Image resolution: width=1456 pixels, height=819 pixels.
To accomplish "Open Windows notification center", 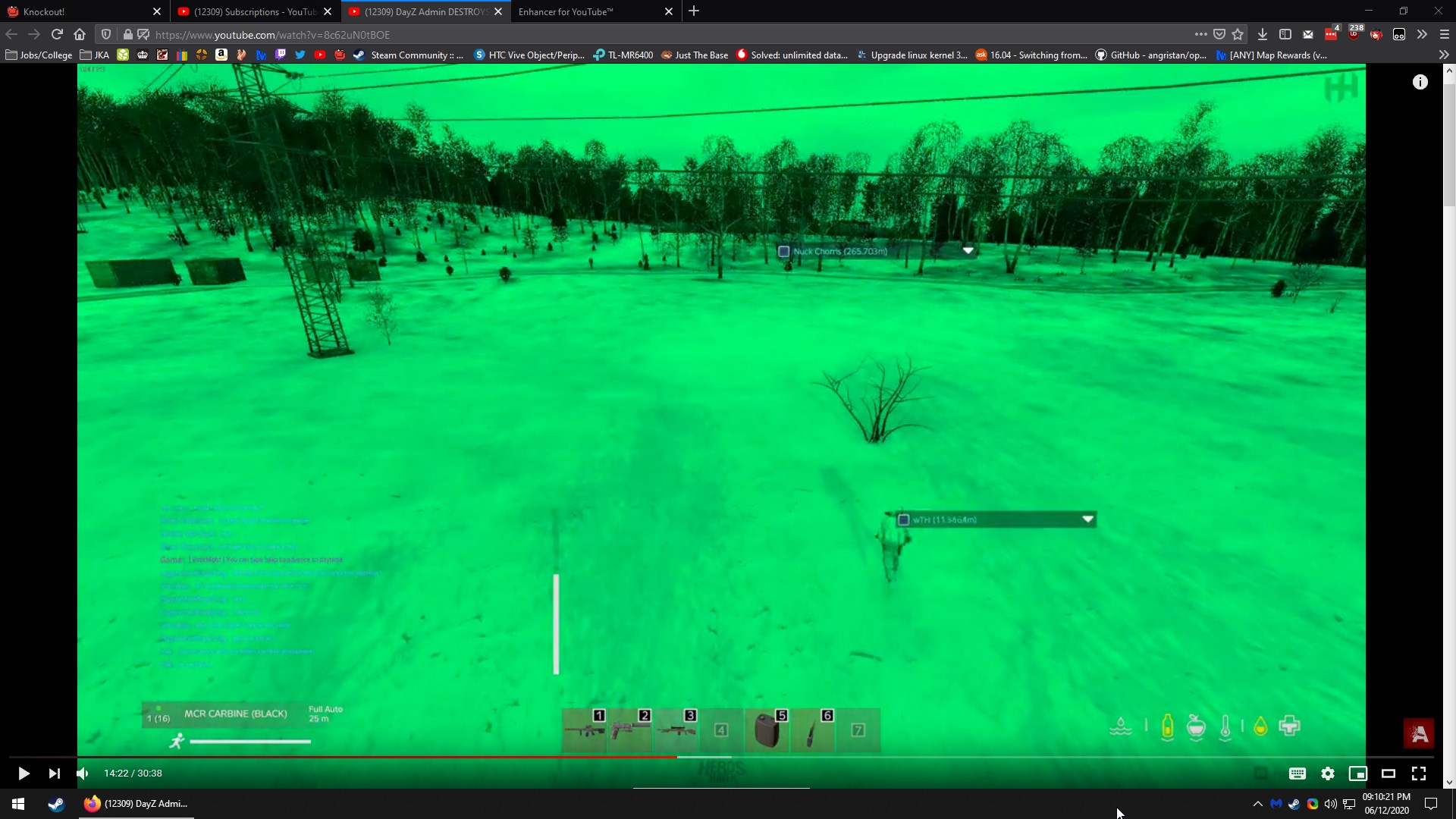I will (x=1431, y=804).
